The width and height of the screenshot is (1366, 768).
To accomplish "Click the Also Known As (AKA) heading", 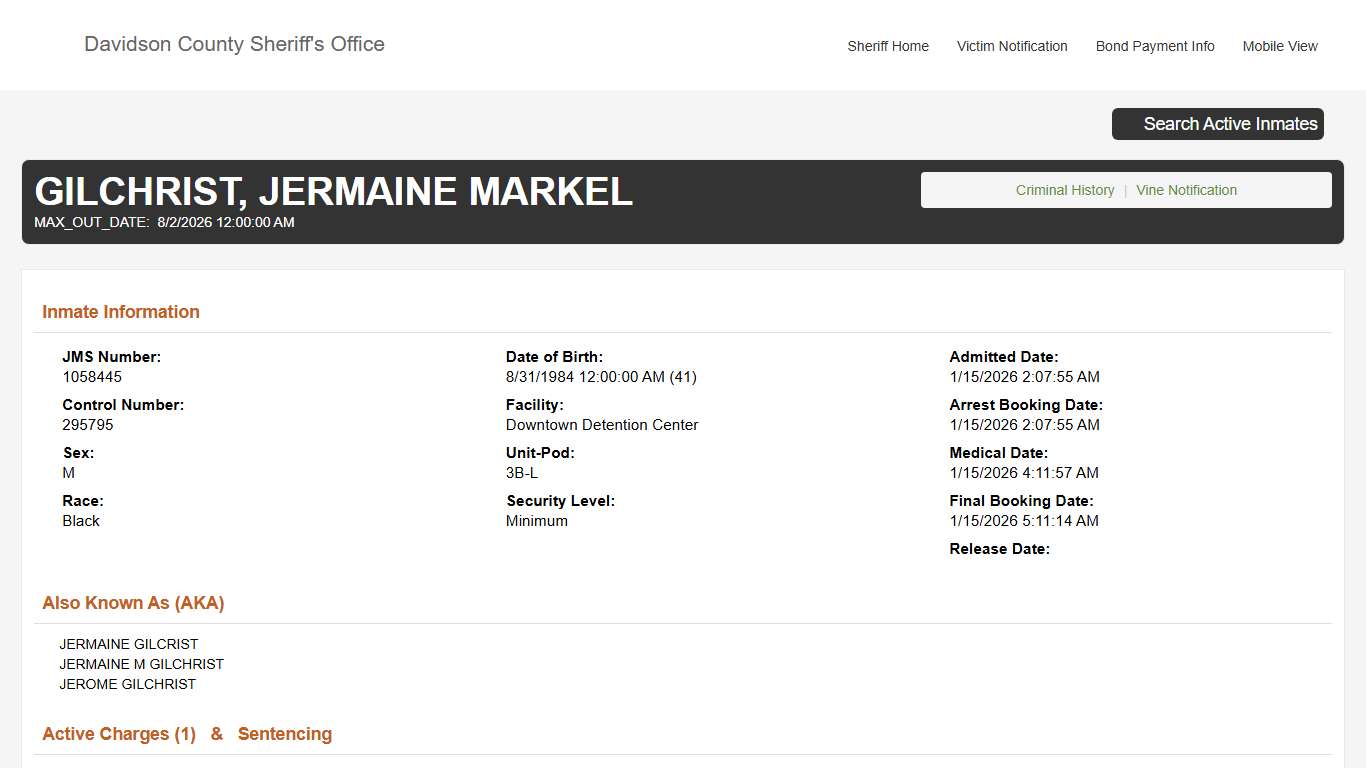I will click(x=133, y=602).
